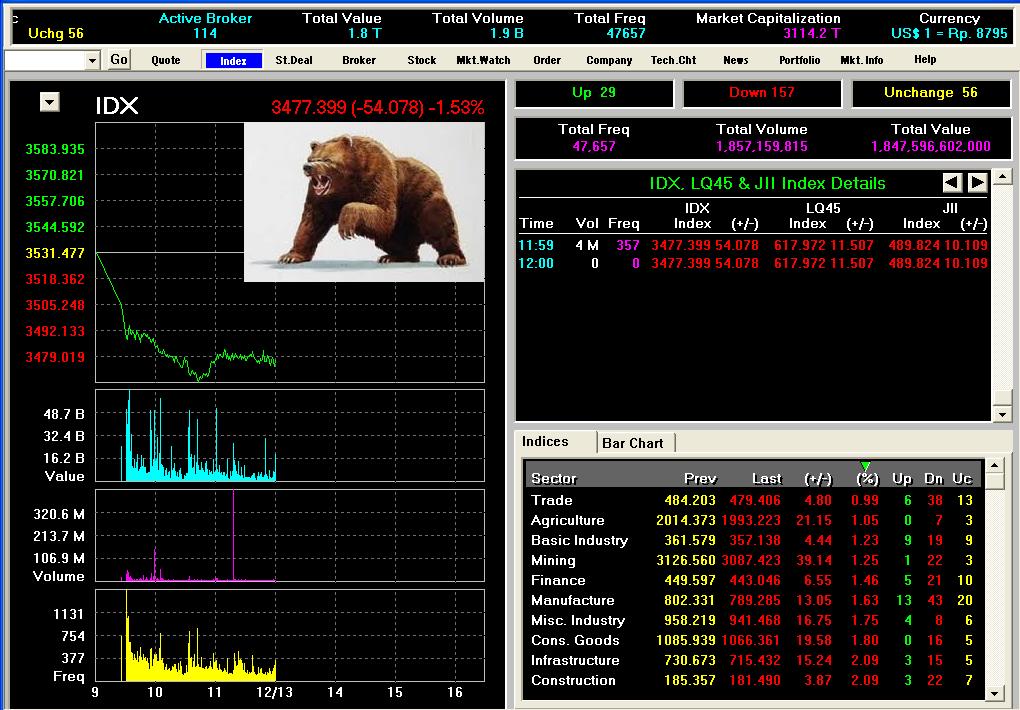1020x710 pixels.
Task: Sort by the Uc column header
Action: tap(962, 478)
